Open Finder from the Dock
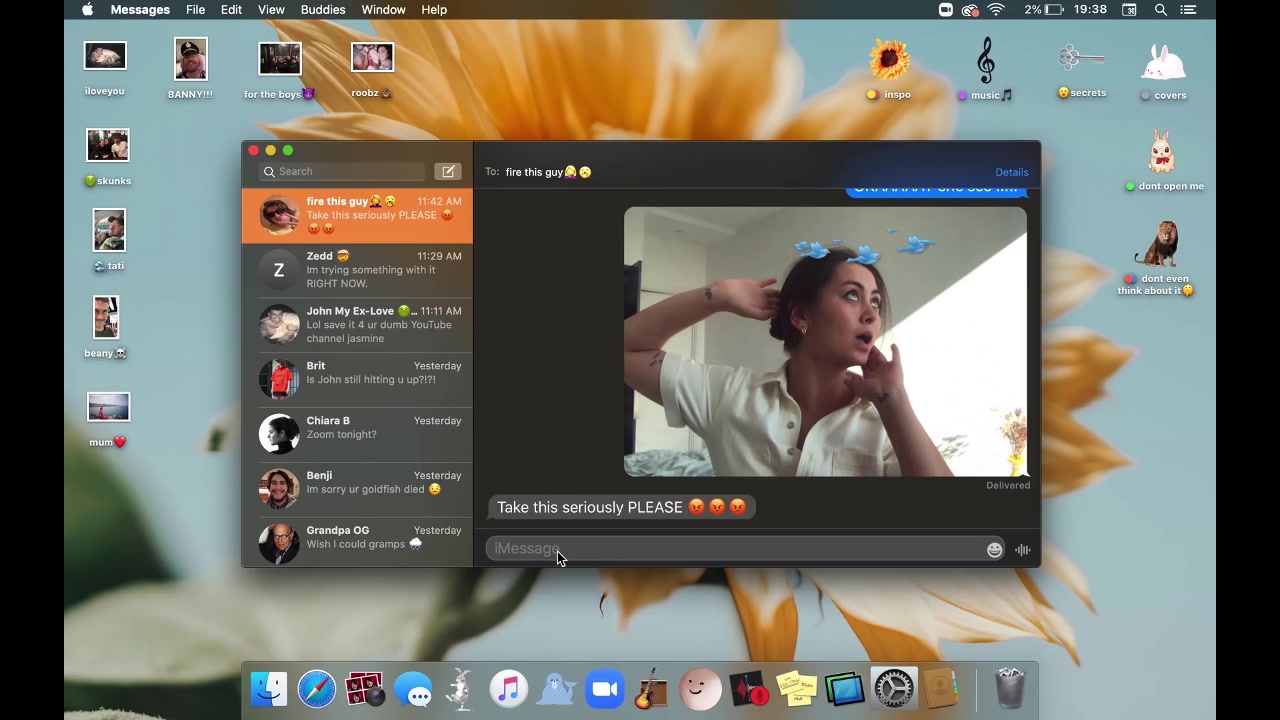The height and width of the screenshot is (720, 1280). tap(269, 689)
